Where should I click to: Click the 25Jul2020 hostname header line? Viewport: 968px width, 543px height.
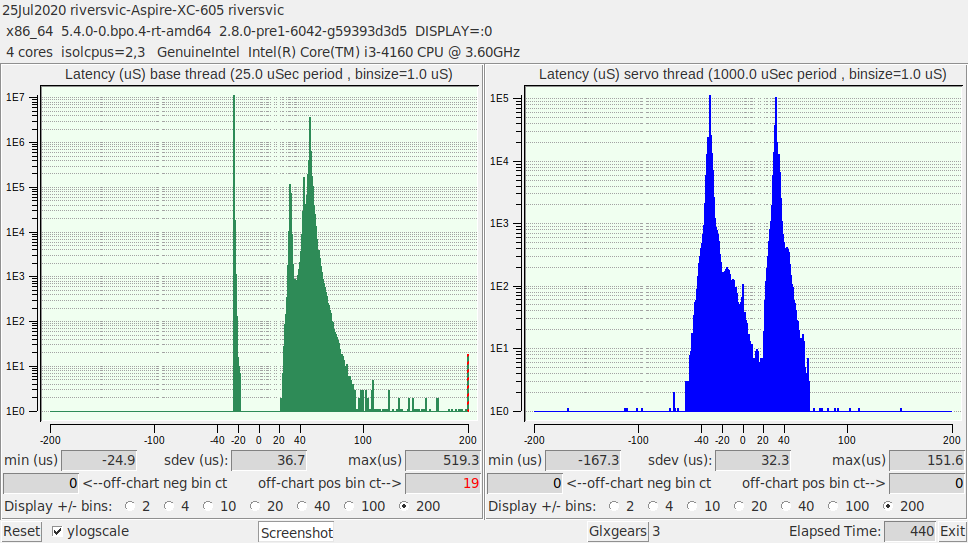tap(143, 10)
